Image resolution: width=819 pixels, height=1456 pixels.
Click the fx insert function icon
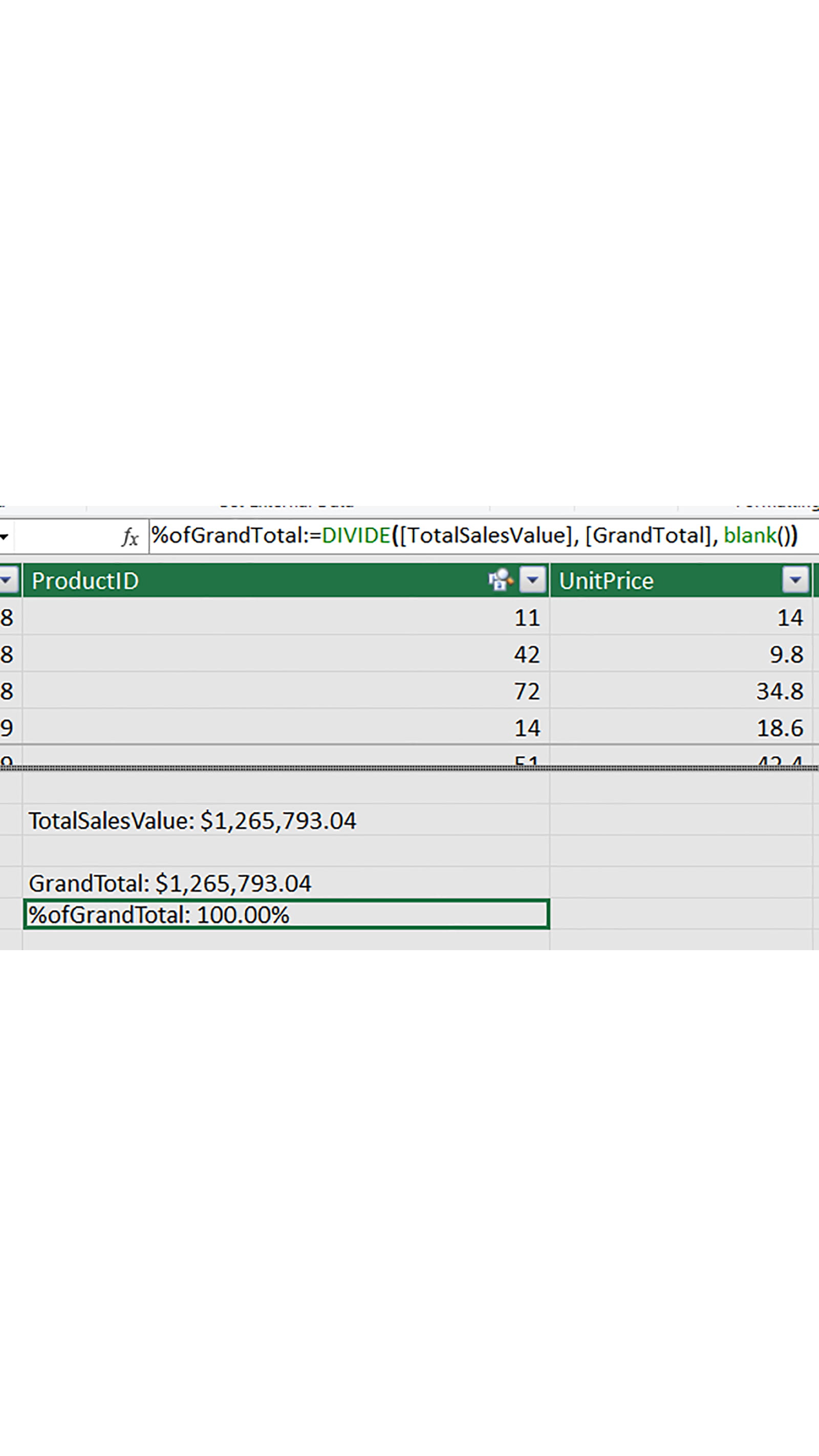[130, 537]
